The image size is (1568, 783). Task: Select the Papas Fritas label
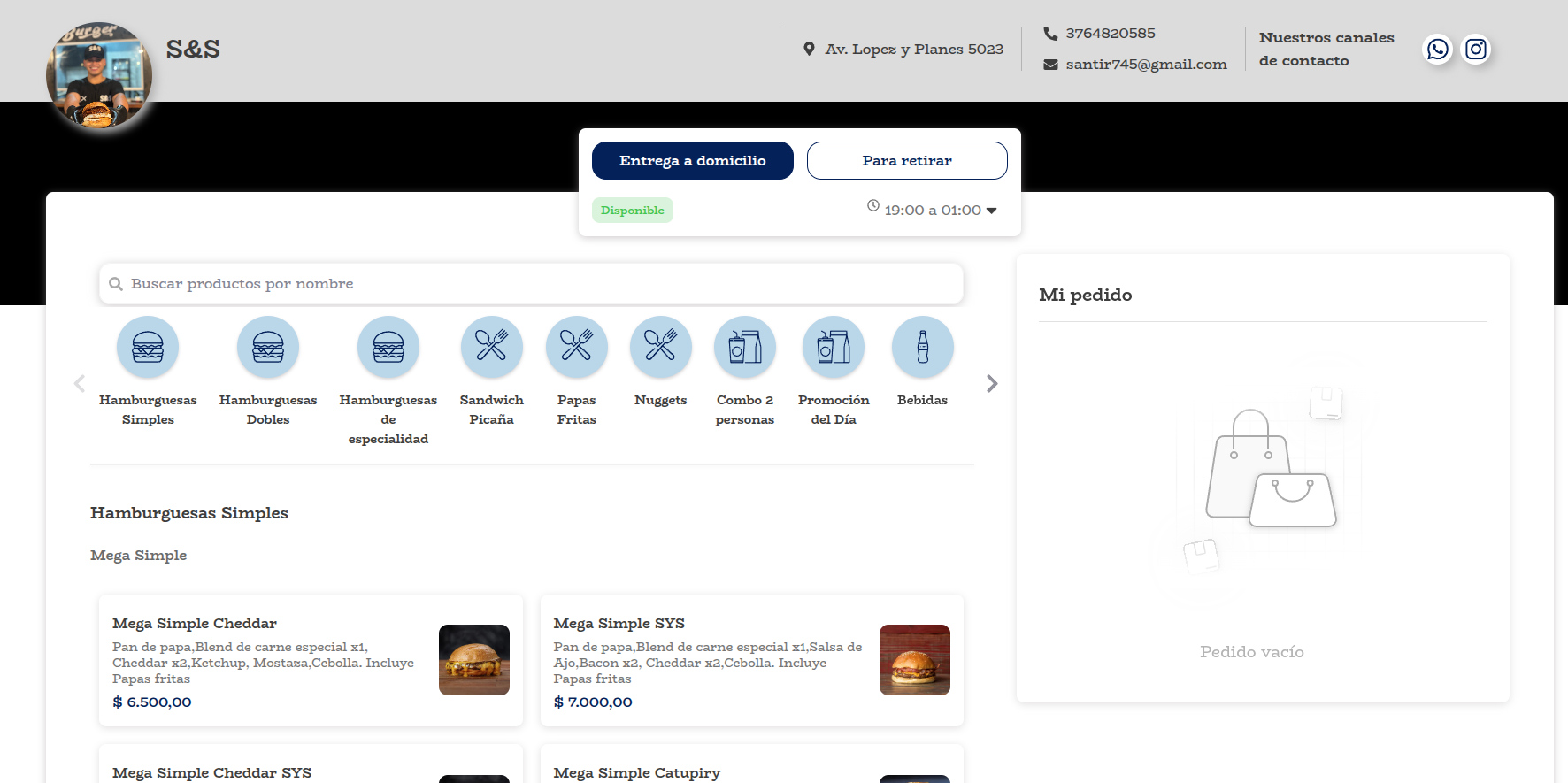tap(577, 410)
